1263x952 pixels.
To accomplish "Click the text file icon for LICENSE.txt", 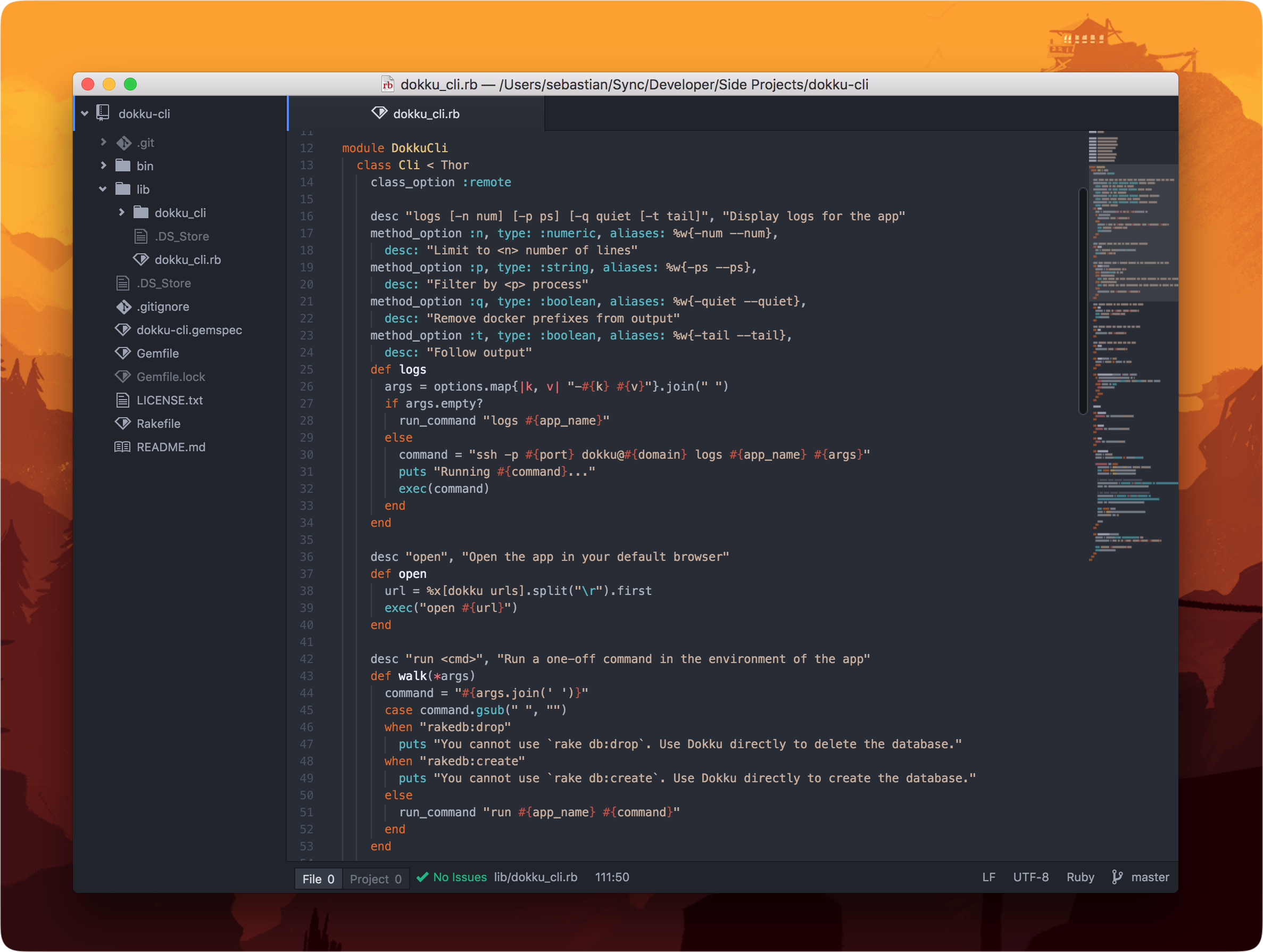I will point(123,400).
